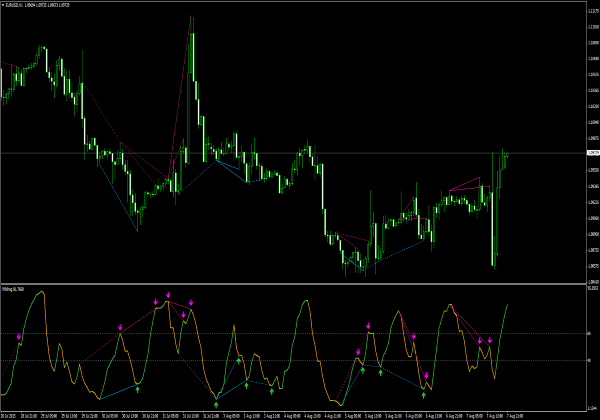Click the rightmost green up arrow in indicator
This screenshot has height=420, width=600.
point(426,399)
